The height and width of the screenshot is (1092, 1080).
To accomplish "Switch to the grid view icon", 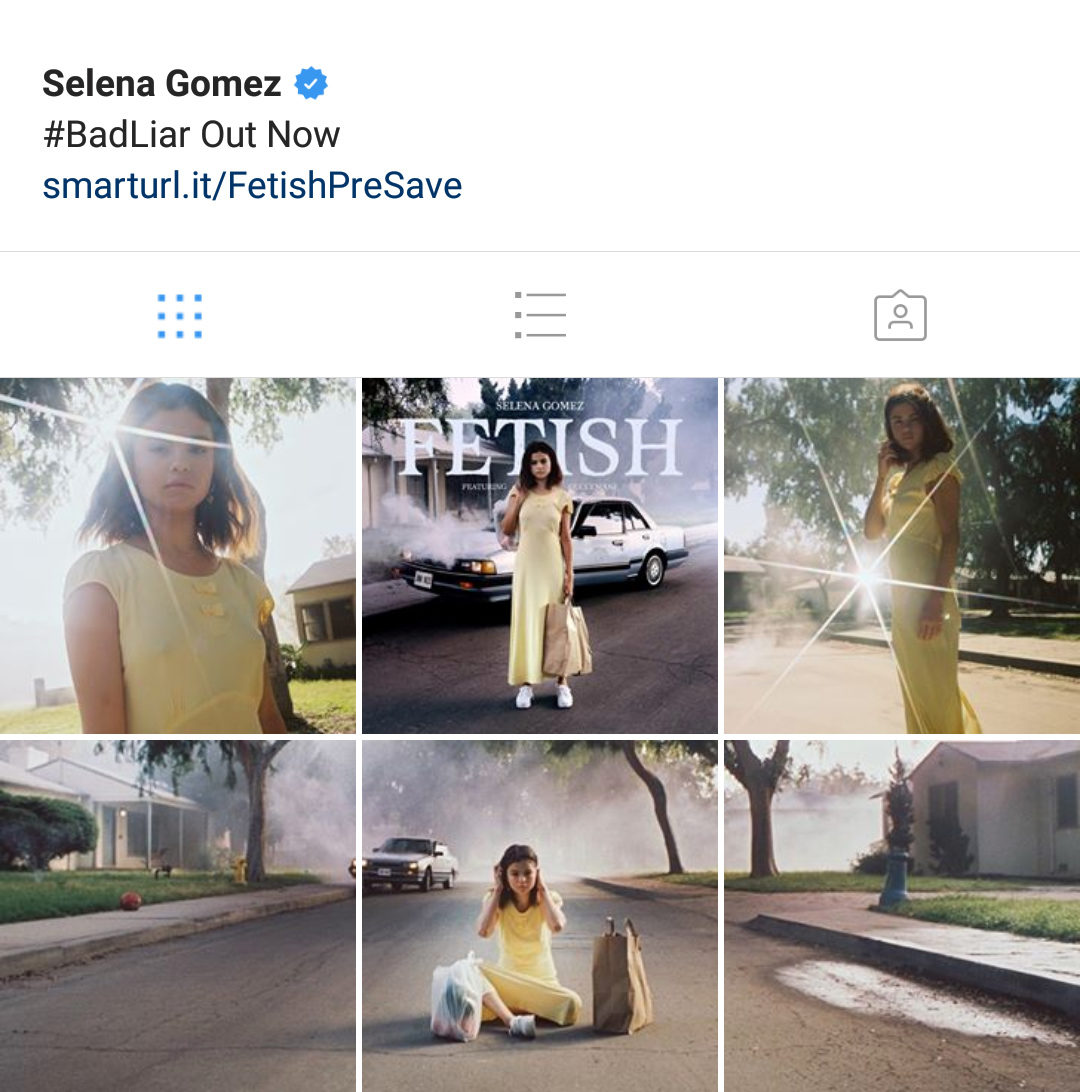I will tap(180, 316).
